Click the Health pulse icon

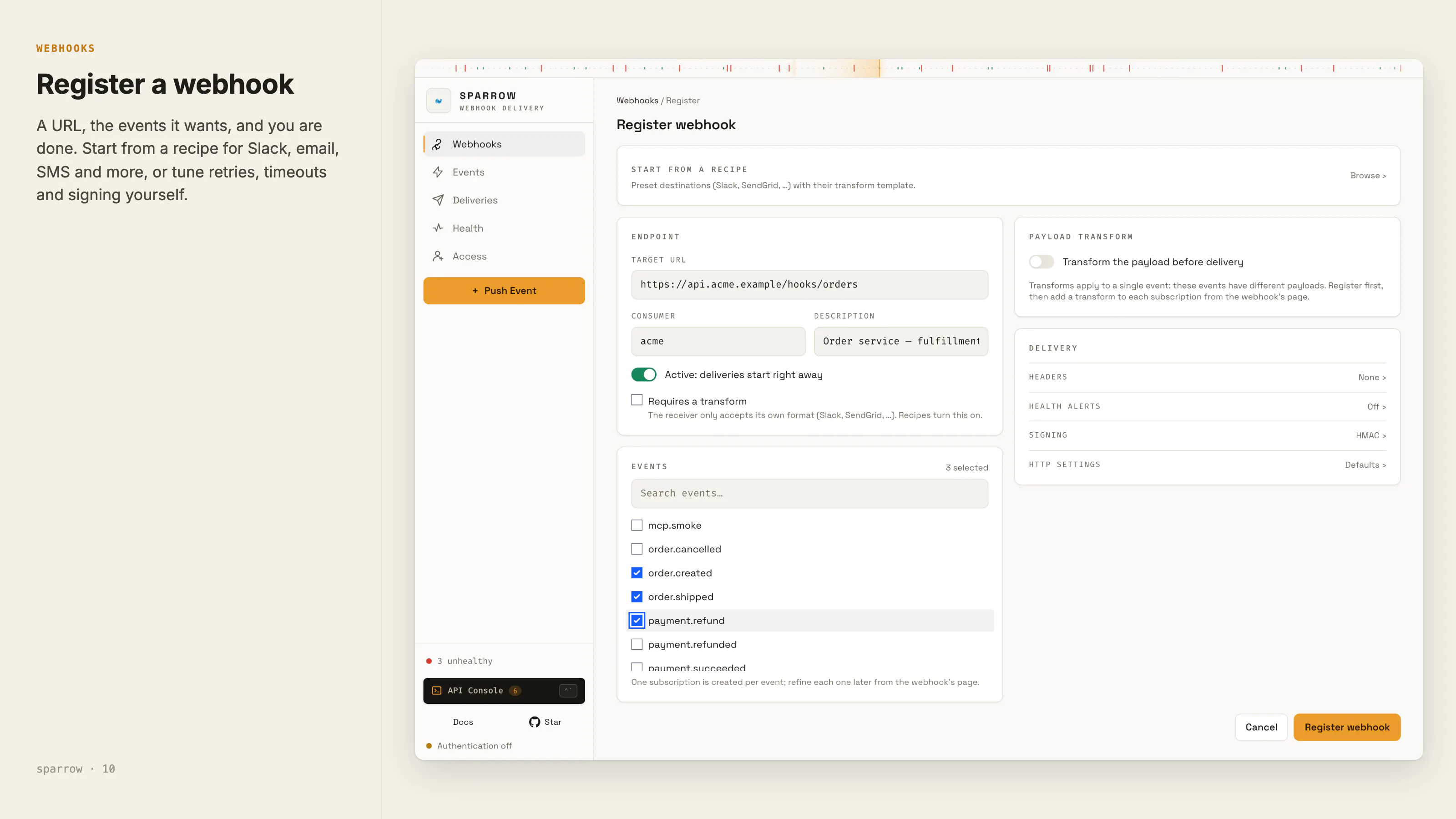pyautogui.click(x=437, y=228)
